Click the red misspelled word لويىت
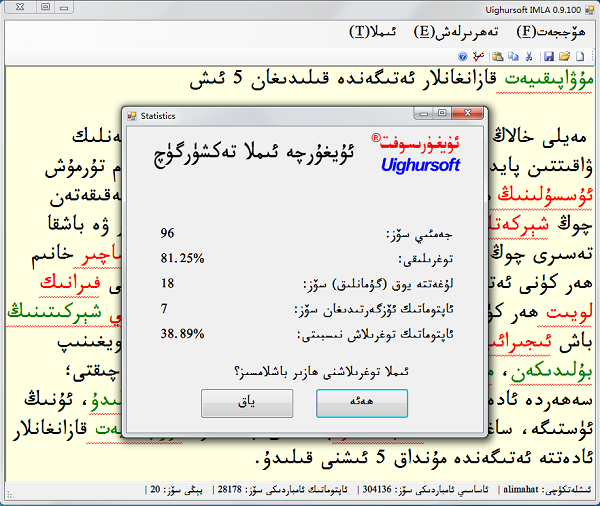 coord(569,313)
